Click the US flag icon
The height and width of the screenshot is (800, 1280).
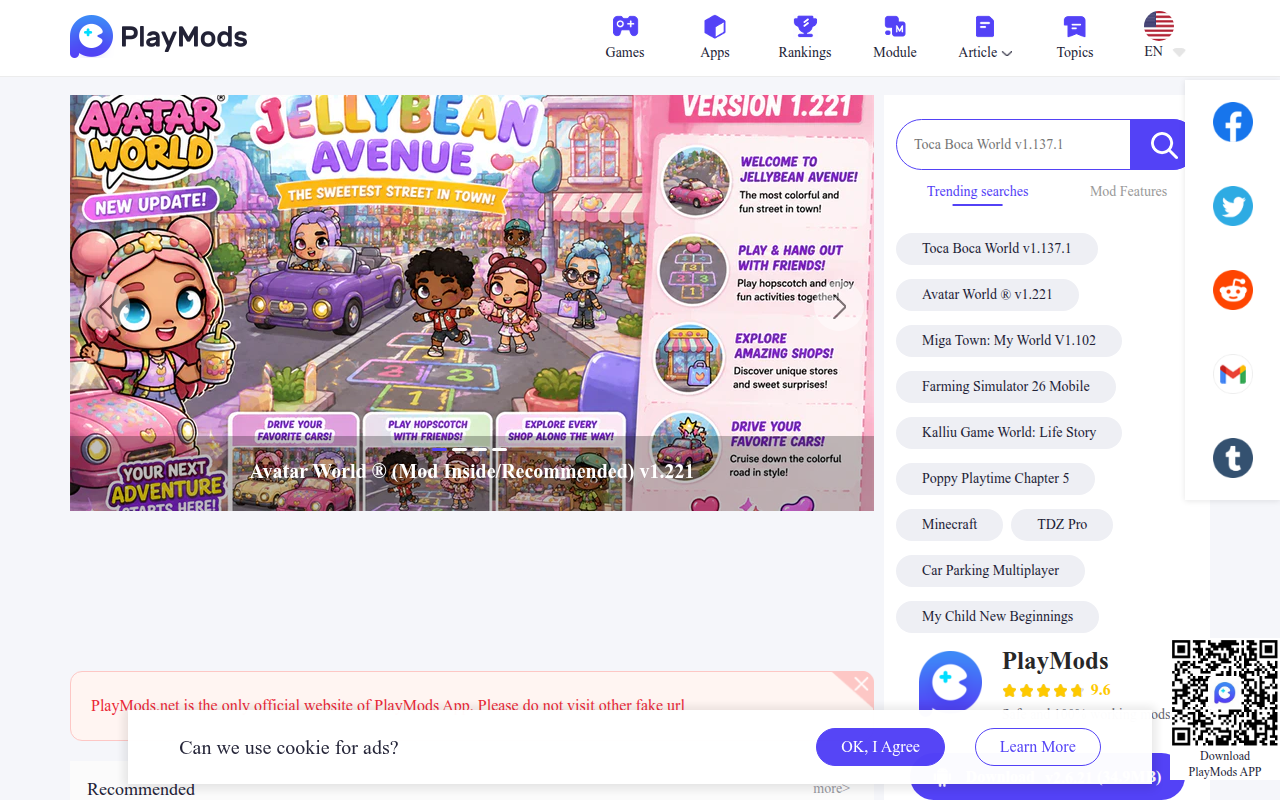coord(1159,26)
